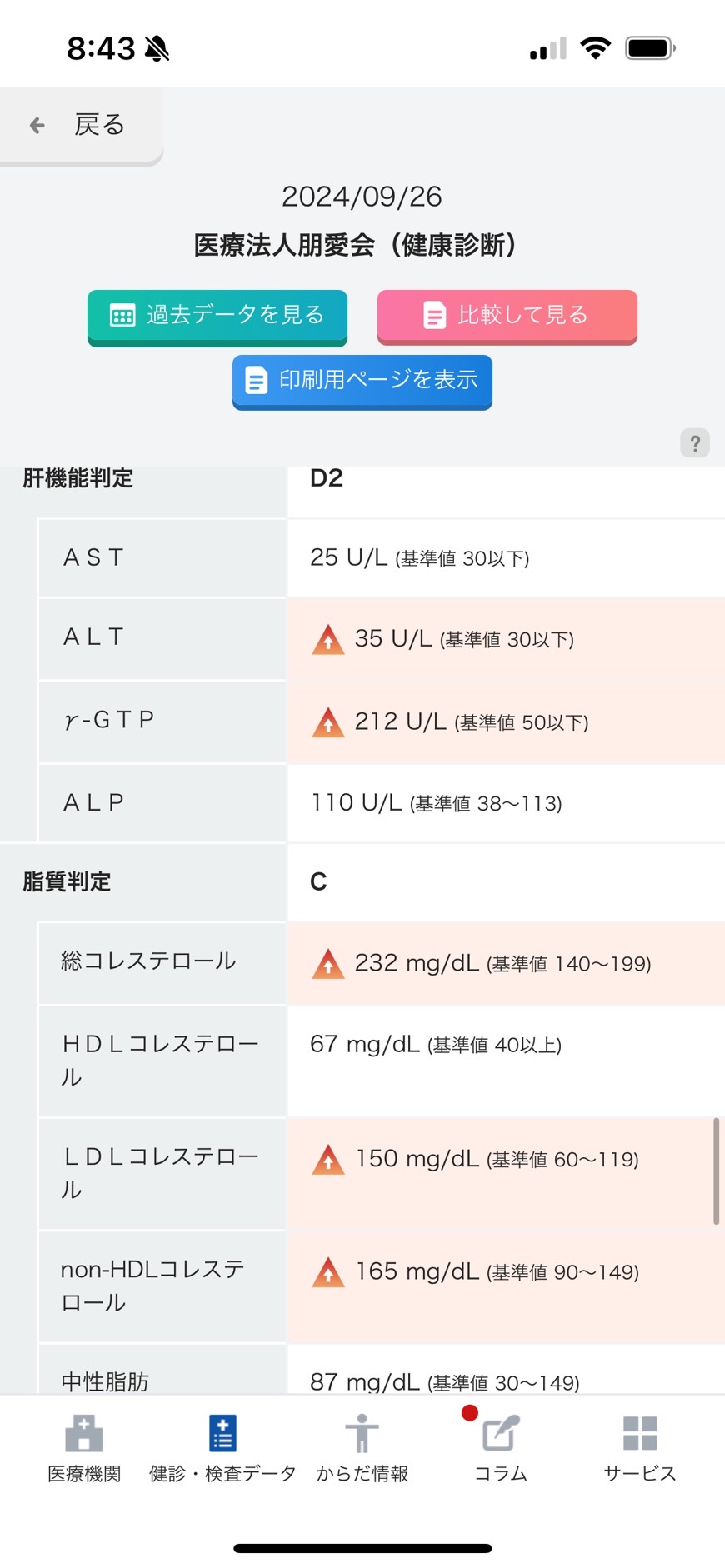Open the コラム pencil icon

click(x=502, y=1433)
